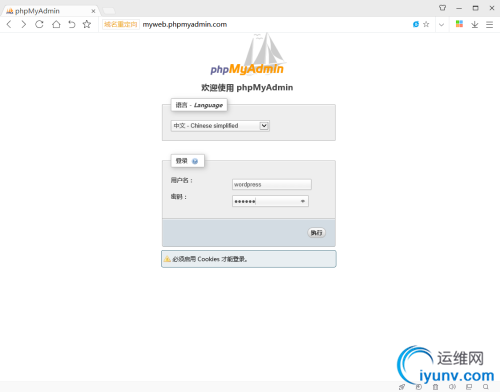Reload the page with the refresh icon
Screen dimensions: 500x392
click(x=39, y=24)
